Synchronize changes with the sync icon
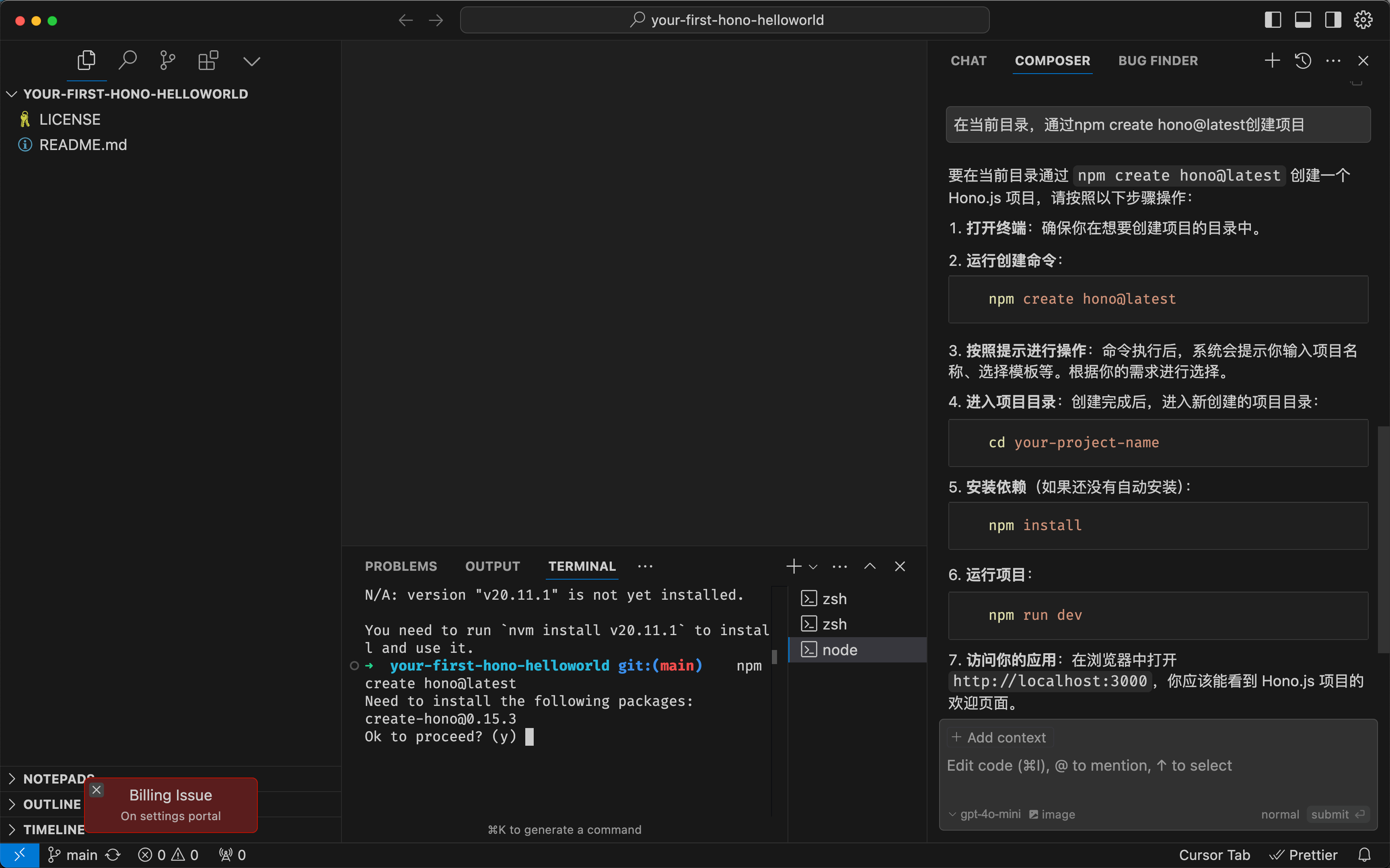 click(x=113, y=855)
